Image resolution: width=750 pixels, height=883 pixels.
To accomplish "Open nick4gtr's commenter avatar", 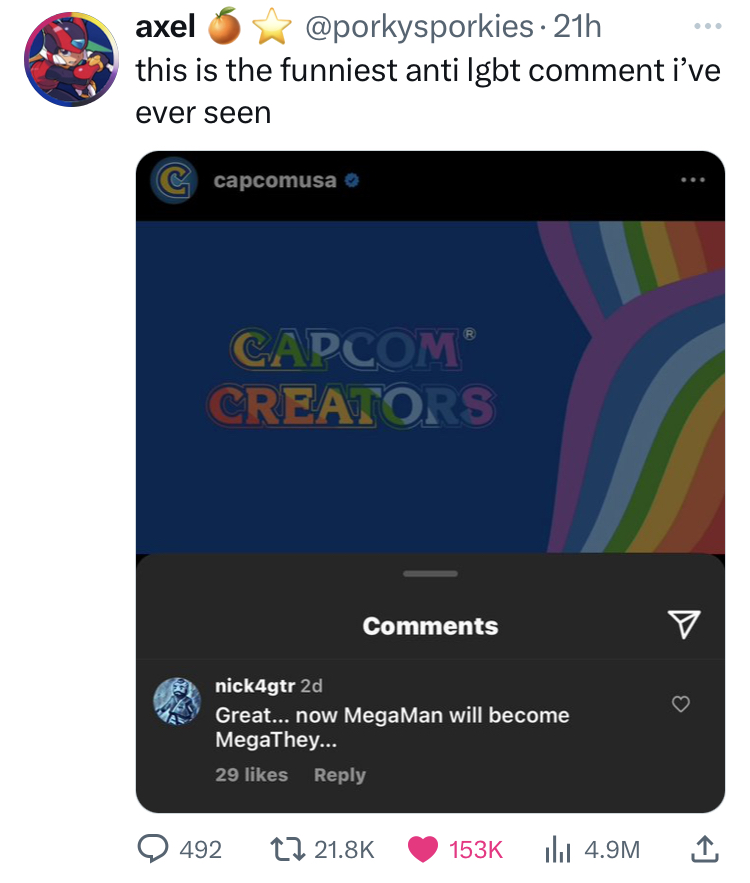I will [x=177, y=701].
